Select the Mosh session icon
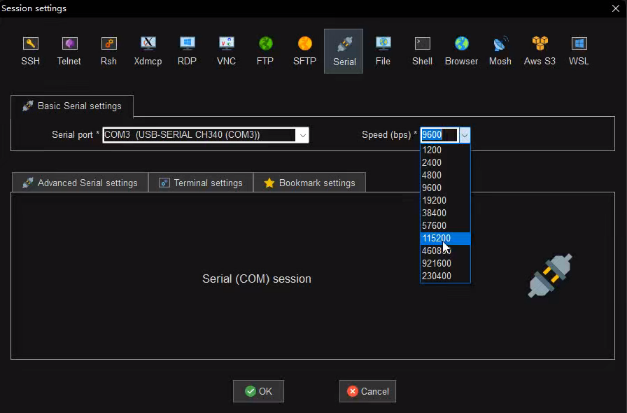 pyautogui.click(x=500, y=51)
